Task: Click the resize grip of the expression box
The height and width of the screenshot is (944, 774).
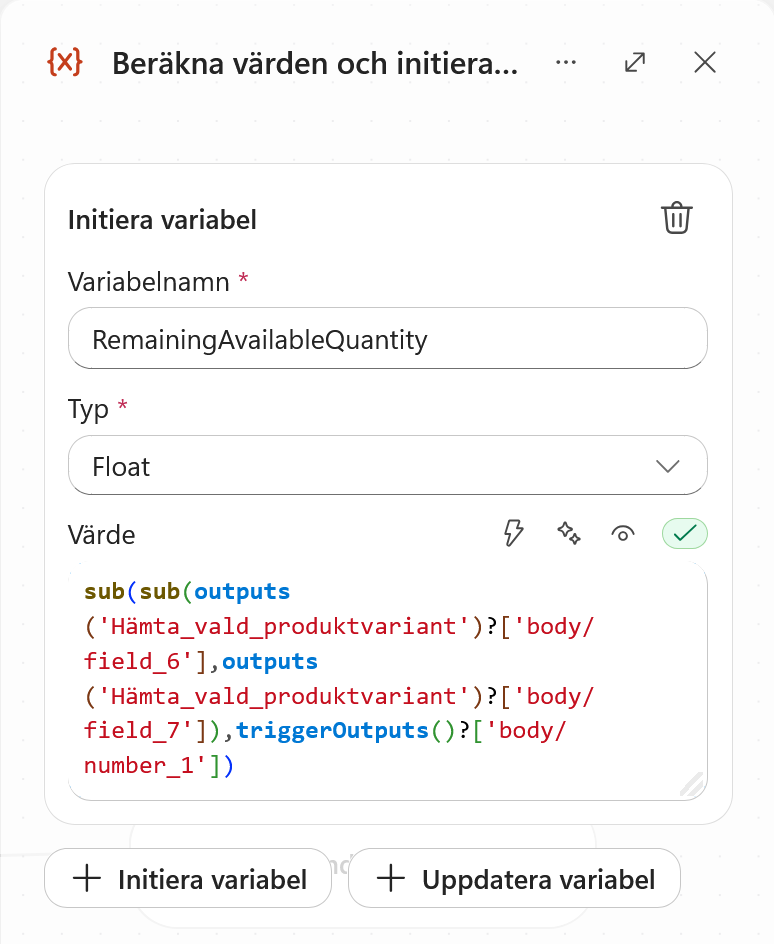Action: [x=692, y=784]
